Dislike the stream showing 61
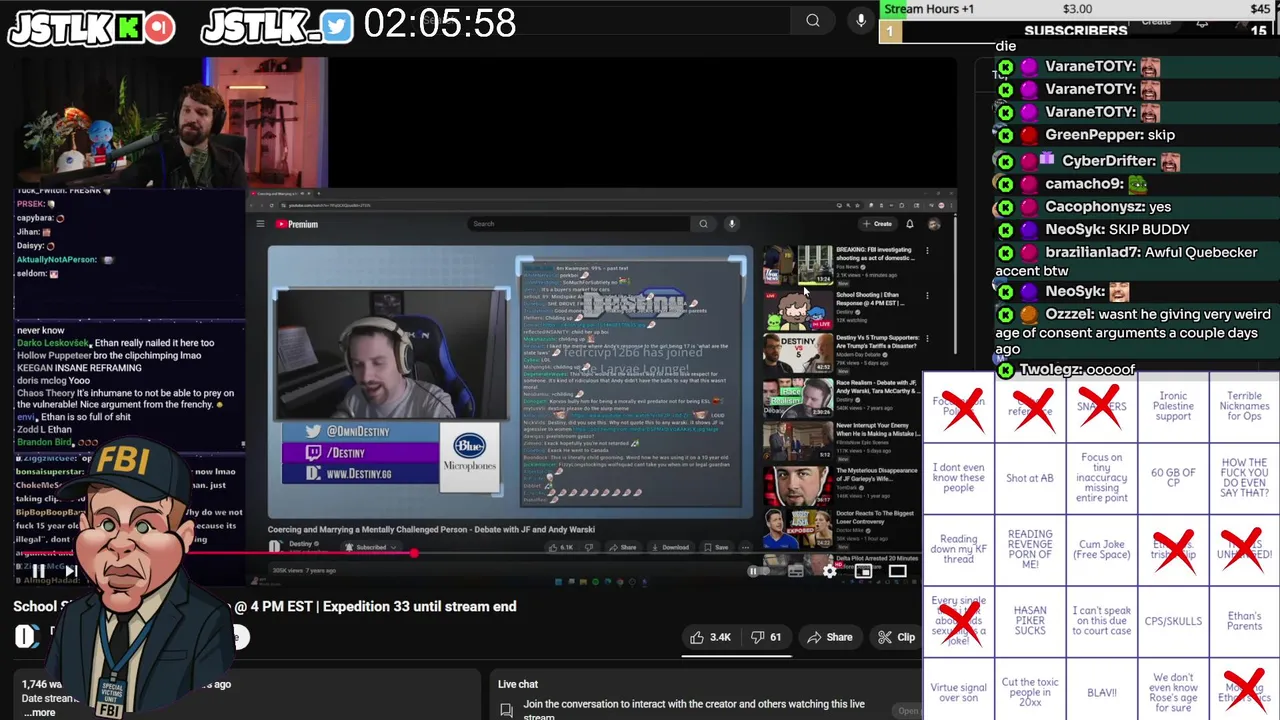The height and width of the screenshot is (720, 1280). coord(767,637)
